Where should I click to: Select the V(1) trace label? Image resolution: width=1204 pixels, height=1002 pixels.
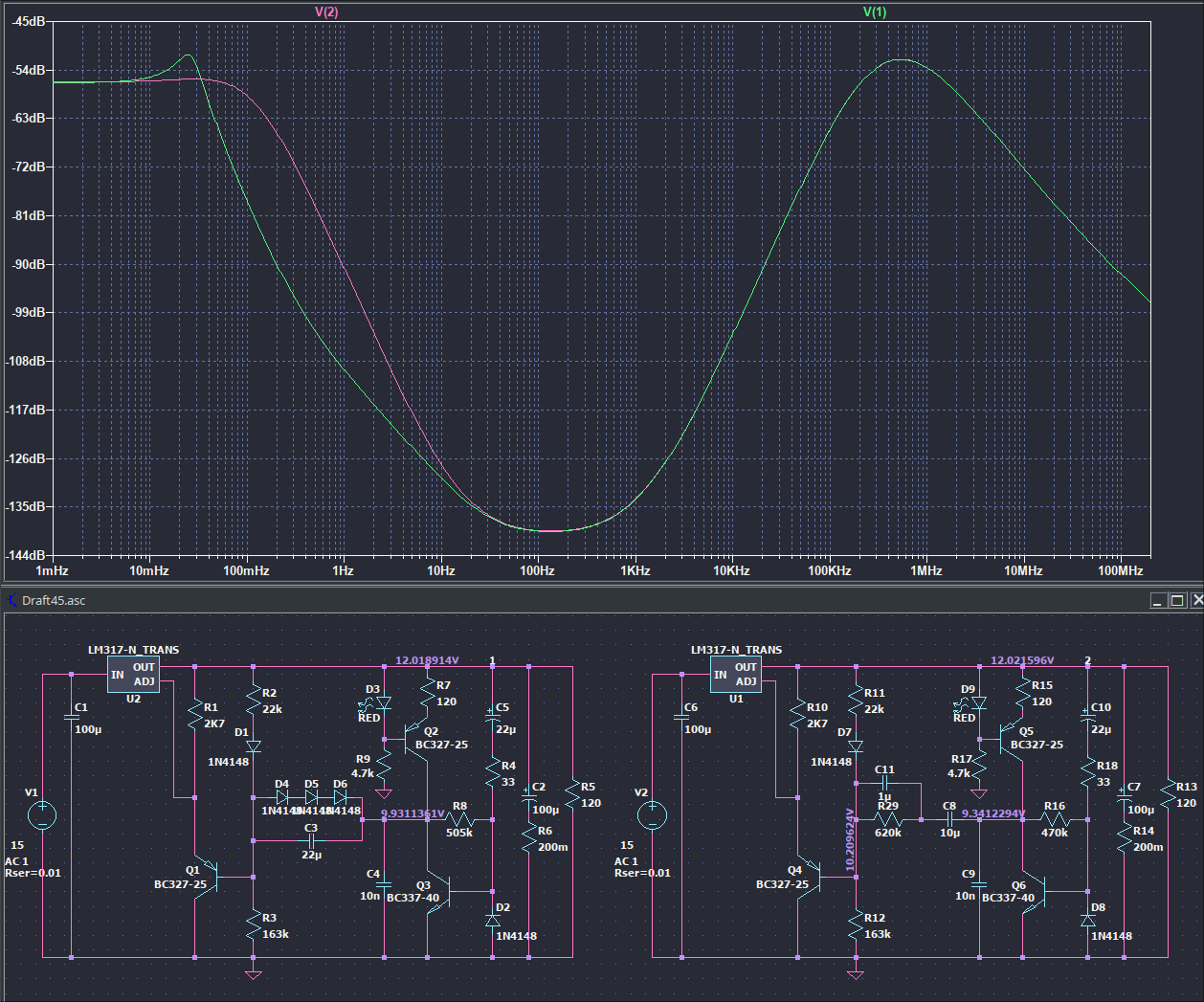pyautogui.click(x=875, y=12)
